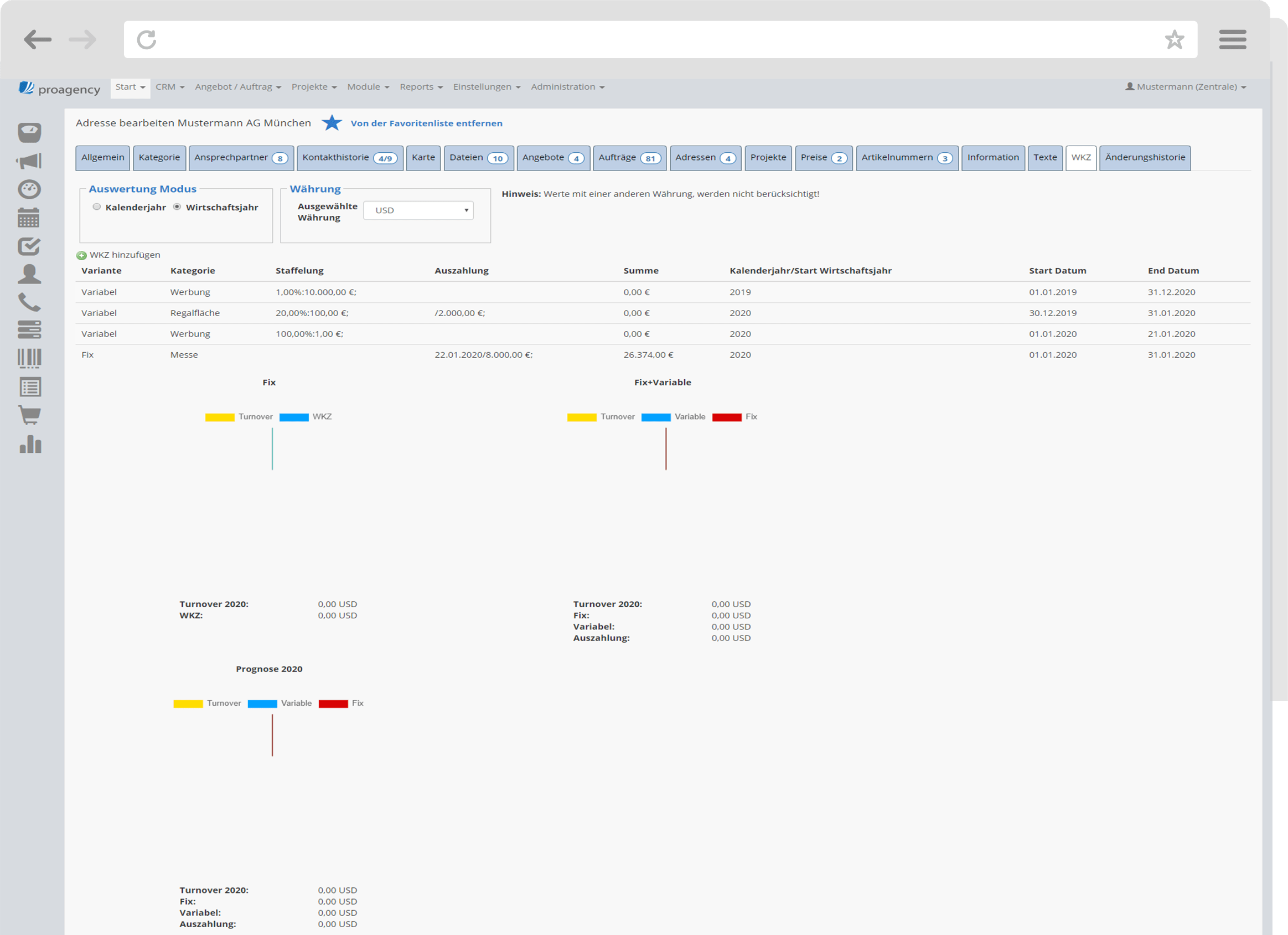Open the shopping cart sidebar icon
The width and height of the screenshot is (1288, 935).
pyautogui.click(x=29, y=415)
